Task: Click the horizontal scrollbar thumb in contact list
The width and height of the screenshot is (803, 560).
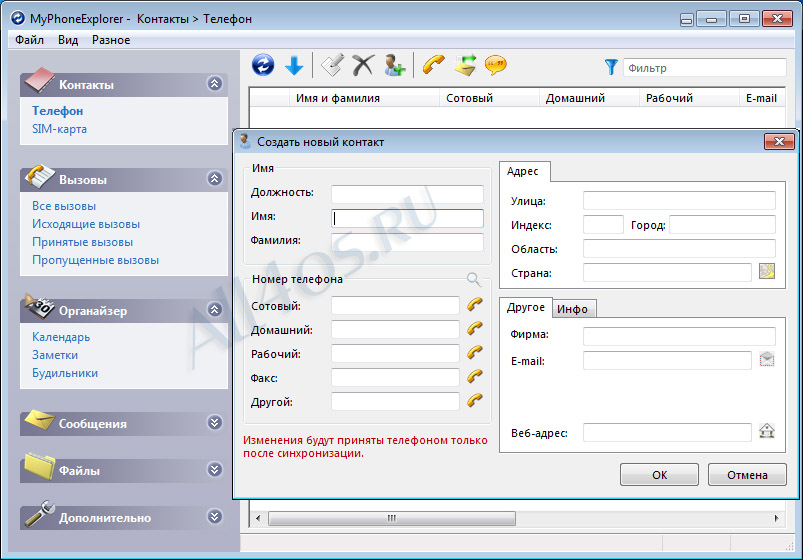Action: 392,518
